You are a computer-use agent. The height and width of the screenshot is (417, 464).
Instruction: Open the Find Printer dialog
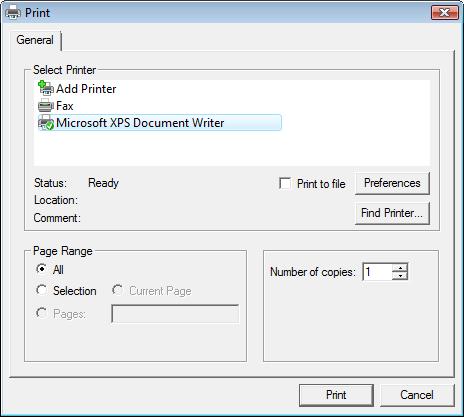(x=392, y=213)
